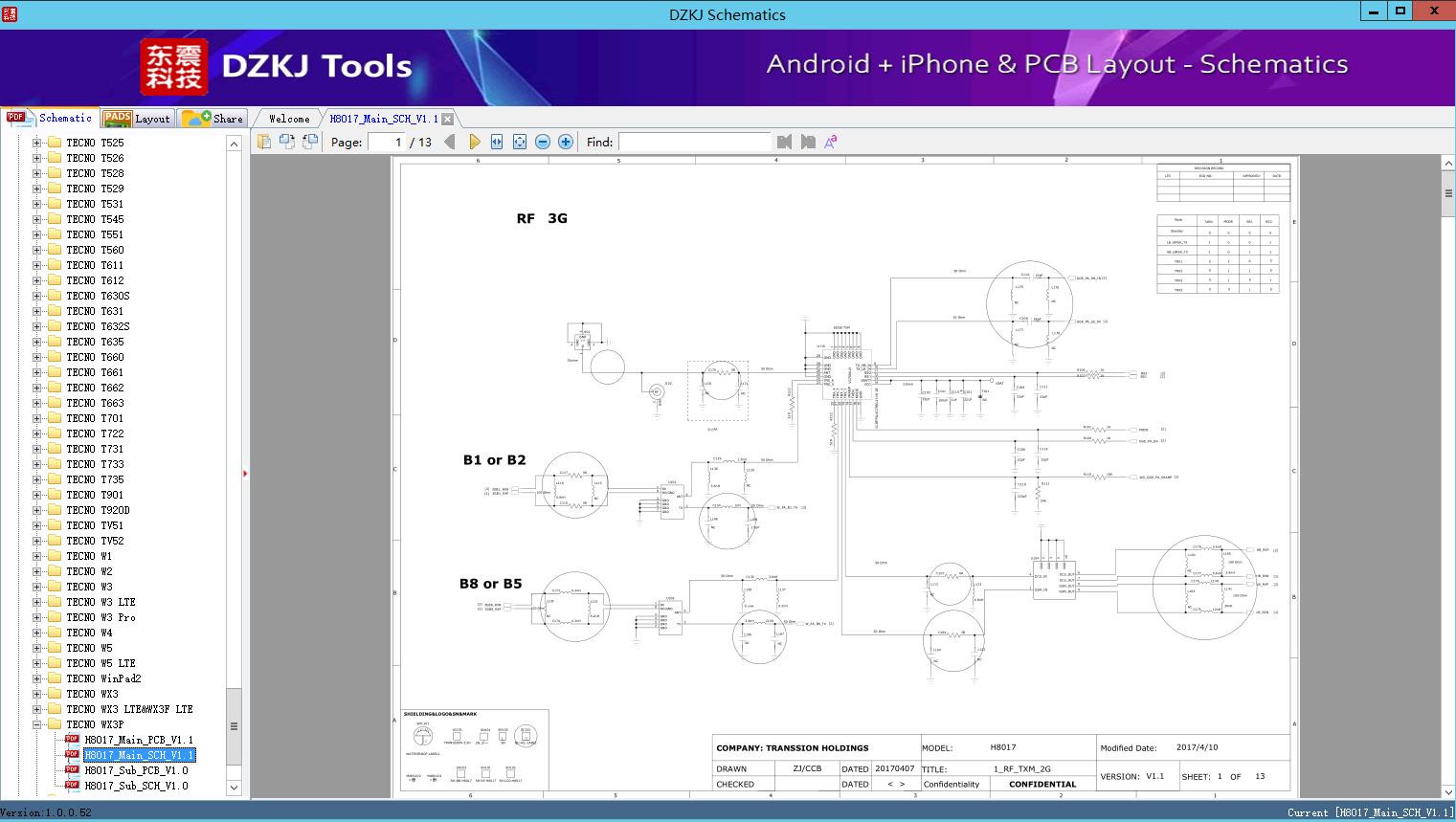Click the Find text input field
The image size is (1456, 822).
click(x=694, y=142)
